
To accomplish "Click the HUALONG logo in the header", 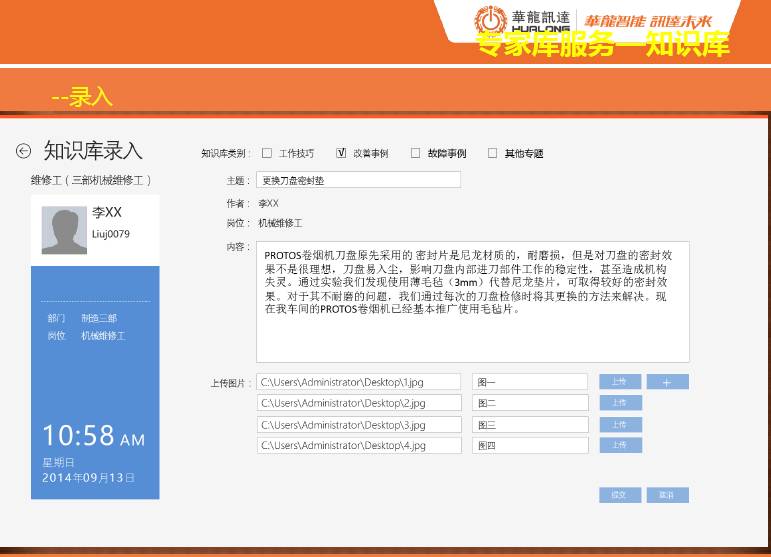I will pyautogui.click(x=491, y=20).
